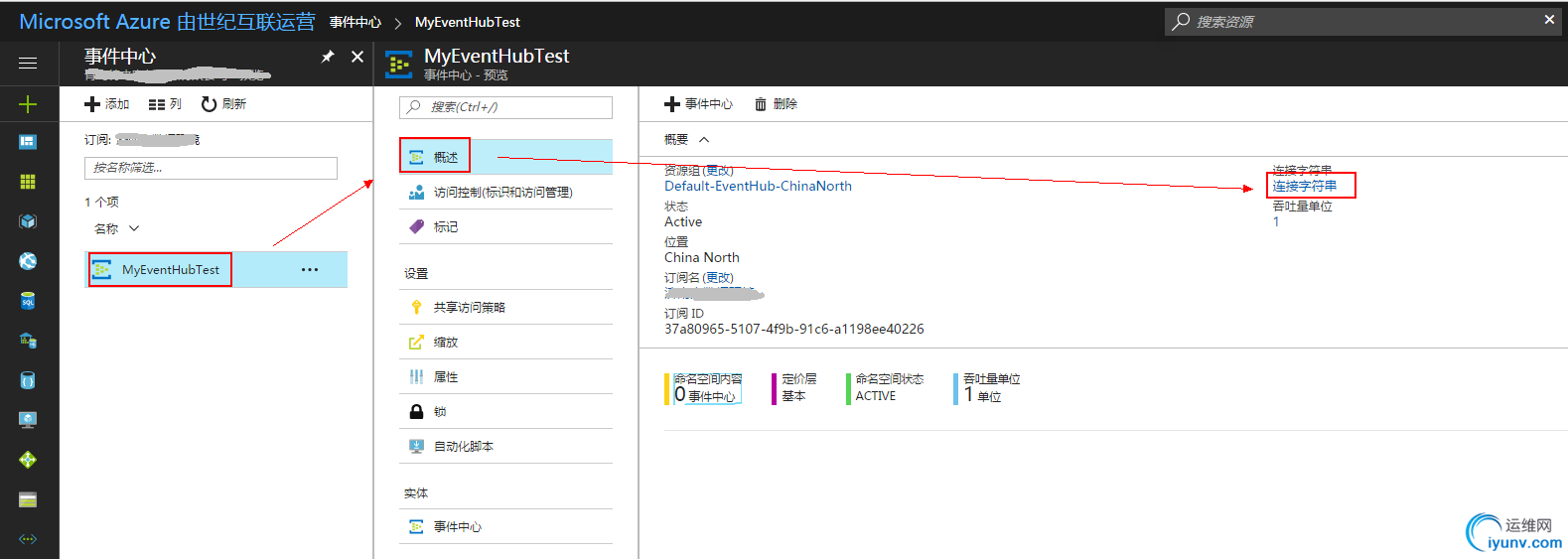Open 事件中心 under 实体 section
This screenshot has width=1568, height=559.
pyautogui.click(x=505, y=526)
